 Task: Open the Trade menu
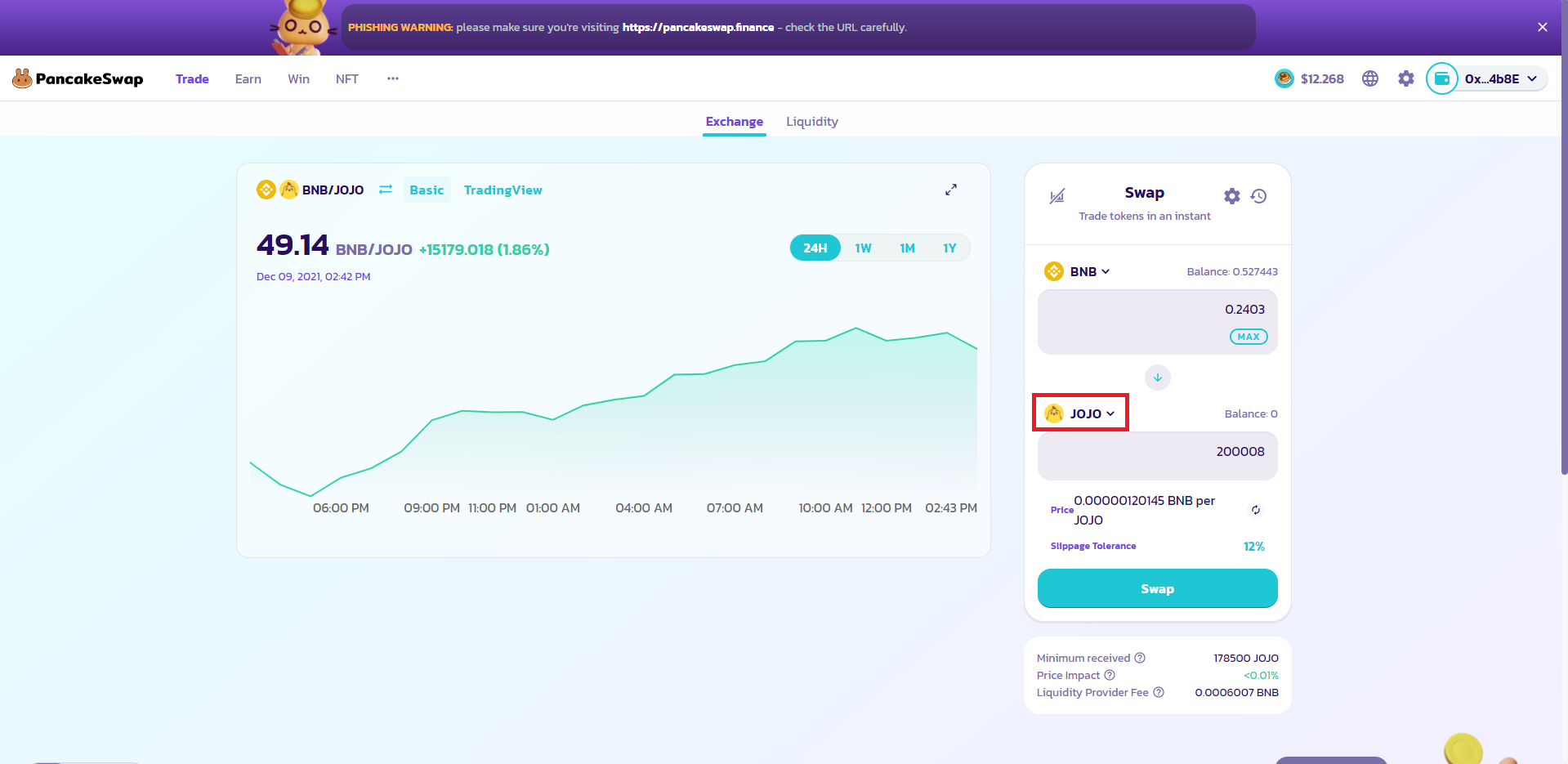coord(192,78)
